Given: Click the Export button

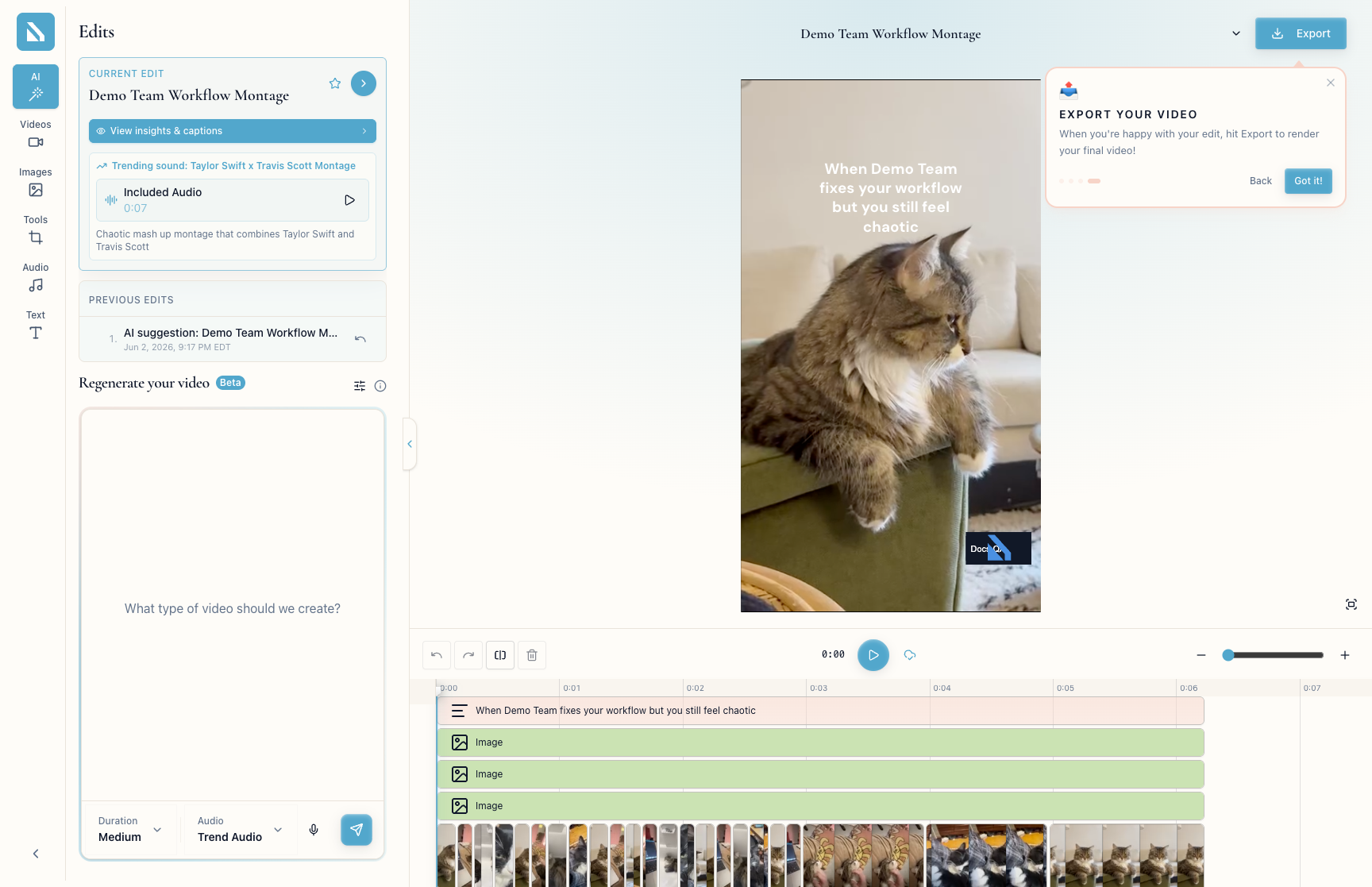Looking at the screenshot, I should pyautogui.click(x=1301, y=33).
